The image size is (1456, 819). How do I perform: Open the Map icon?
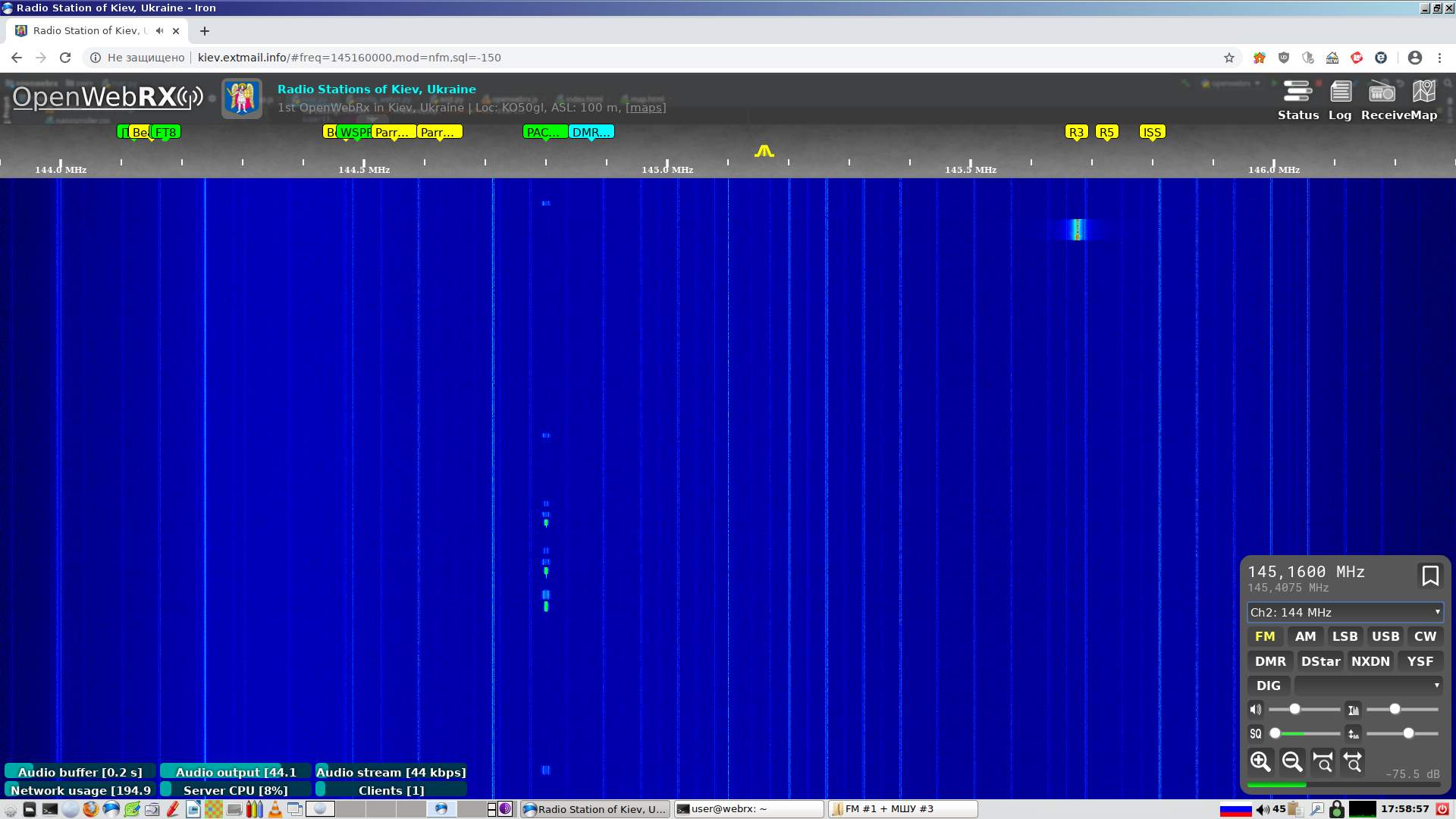1423,100
